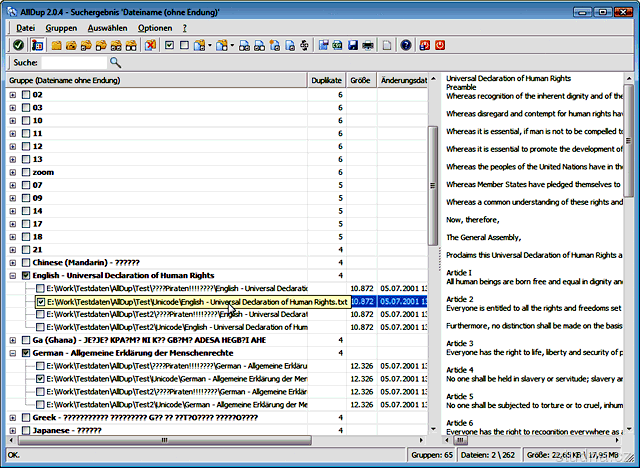The width and height of the screenshot is (640, 468).
Task: Open help via the blue question mark icon
Action: coord(405,45)
